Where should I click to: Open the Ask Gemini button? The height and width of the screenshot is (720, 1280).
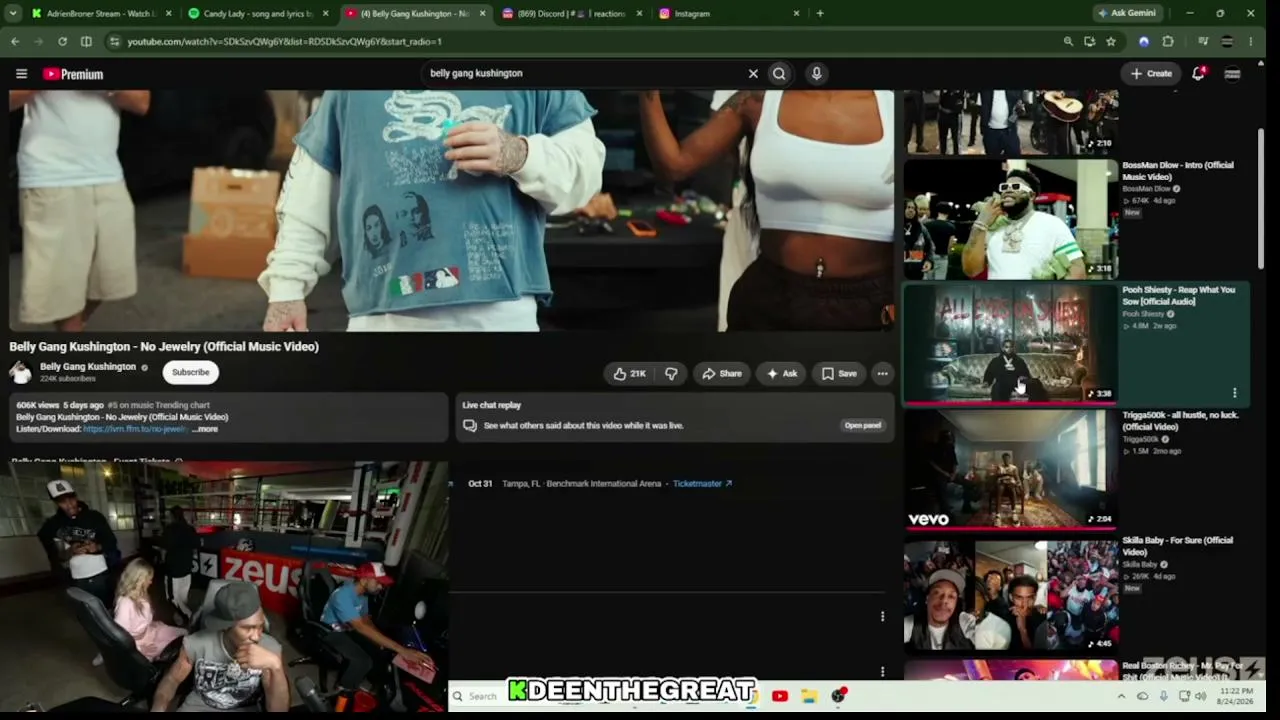click(x=1127, y=13)
